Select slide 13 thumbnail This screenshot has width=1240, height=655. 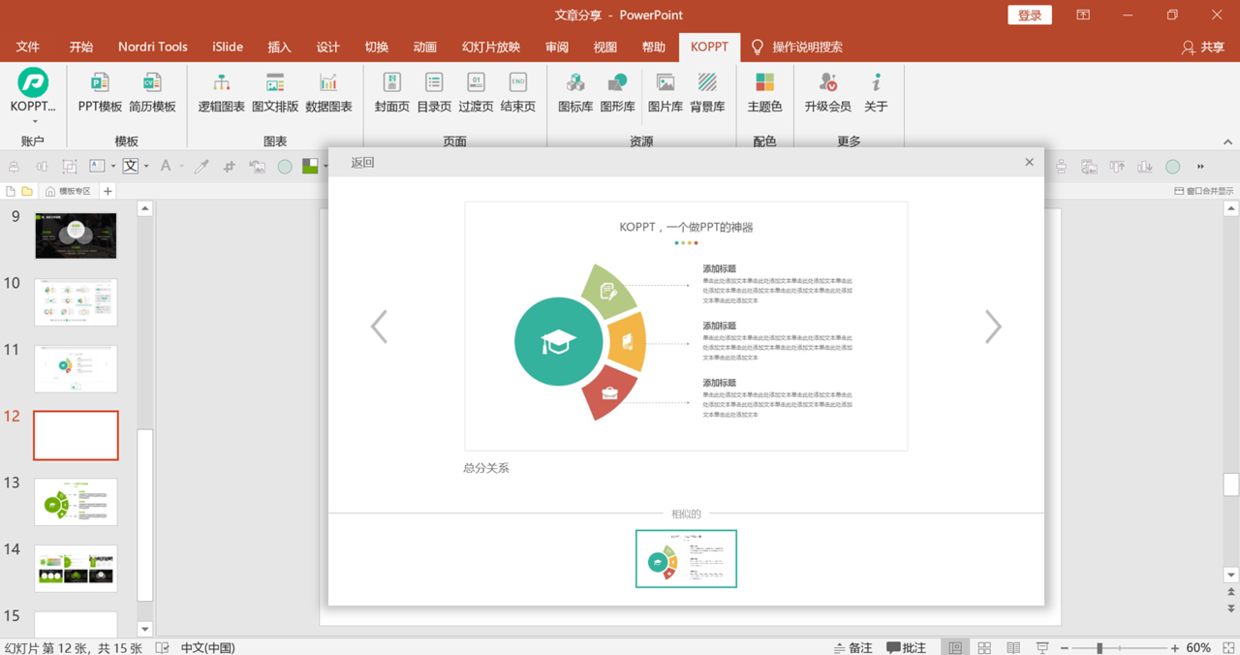coord(76,502)
